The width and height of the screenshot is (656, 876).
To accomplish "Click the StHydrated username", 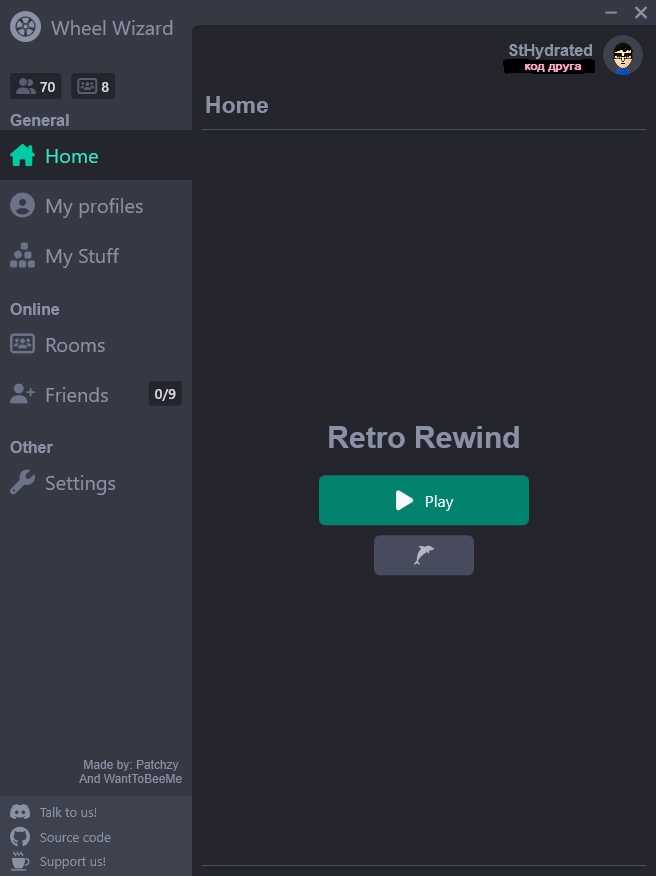I will [x=550, y=50].
